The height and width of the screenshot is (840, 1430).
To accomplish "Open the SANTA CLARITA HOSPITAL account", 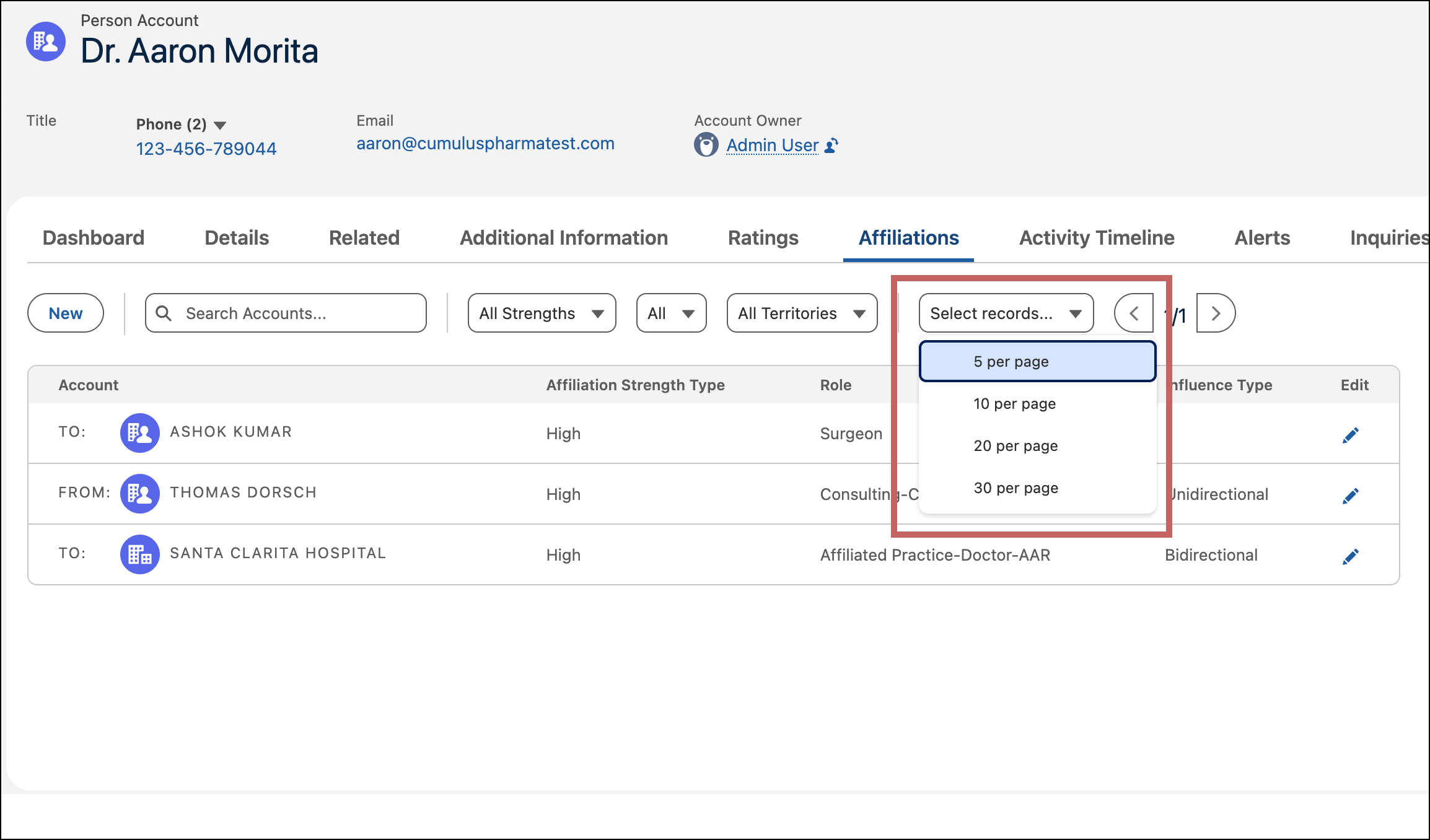I will click(278, 553).
